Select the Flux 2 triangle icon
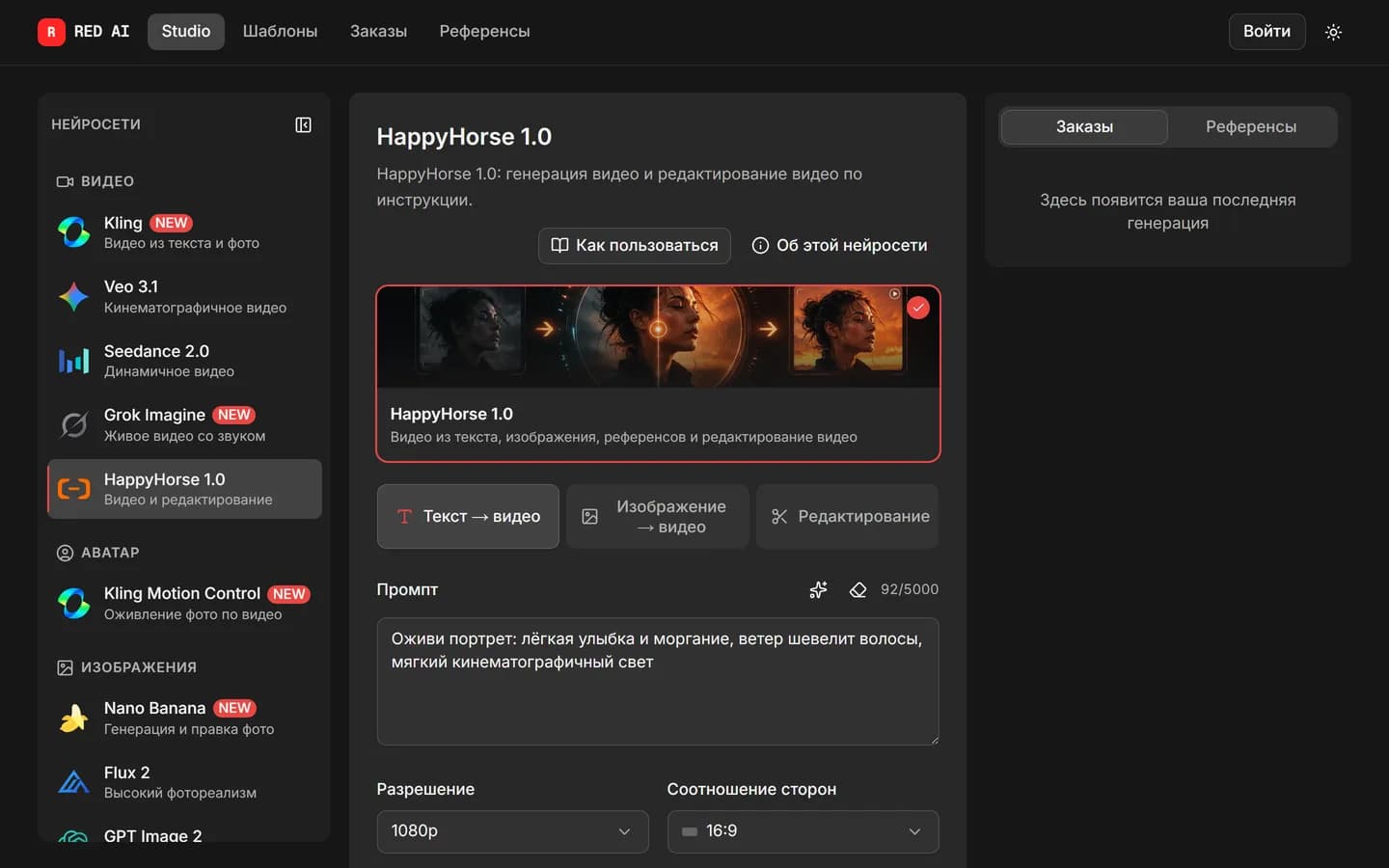1389x868 pixels. [73, 781]
